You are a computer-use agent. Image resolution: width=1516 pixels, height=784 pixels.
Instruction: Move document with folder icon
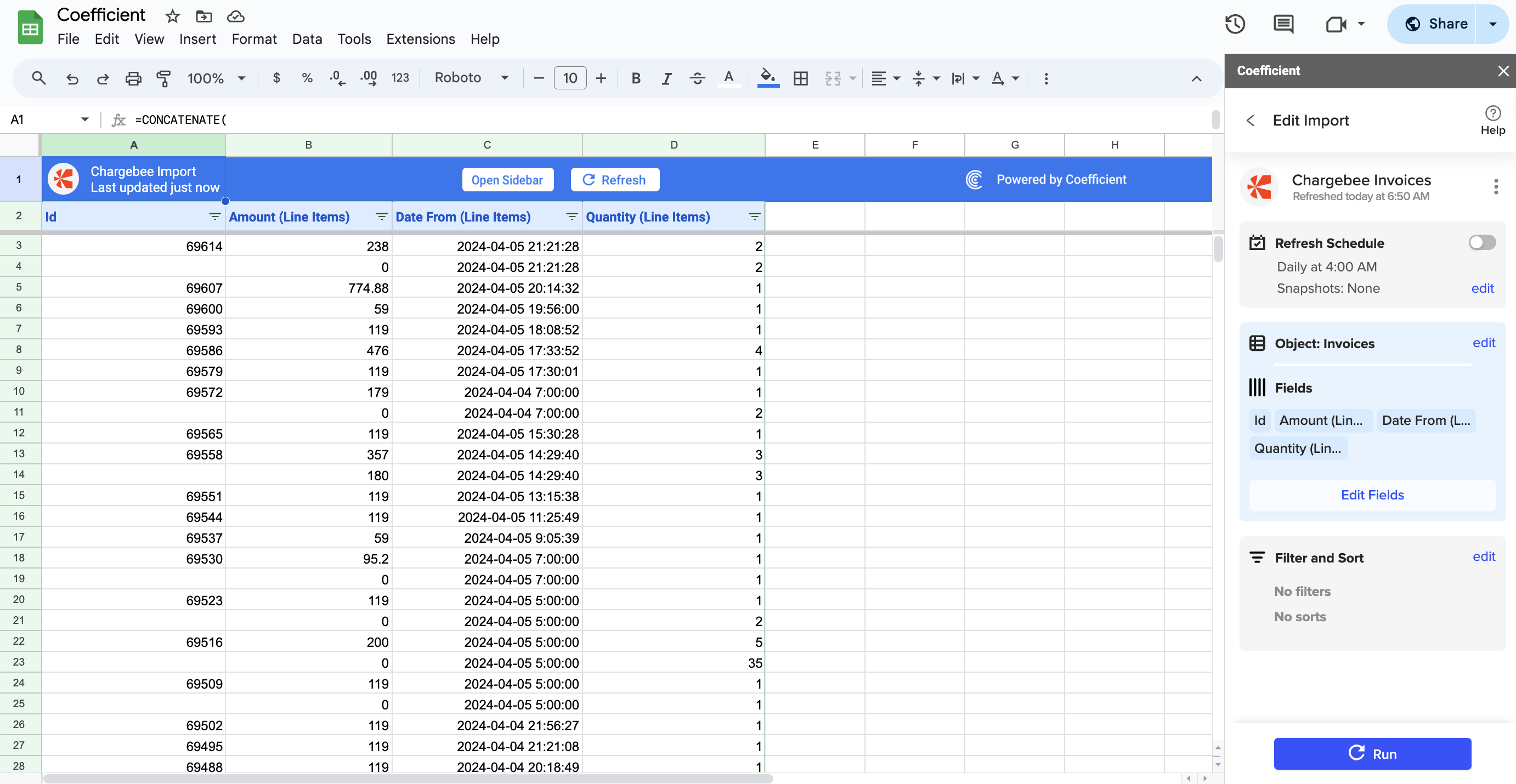203,16
